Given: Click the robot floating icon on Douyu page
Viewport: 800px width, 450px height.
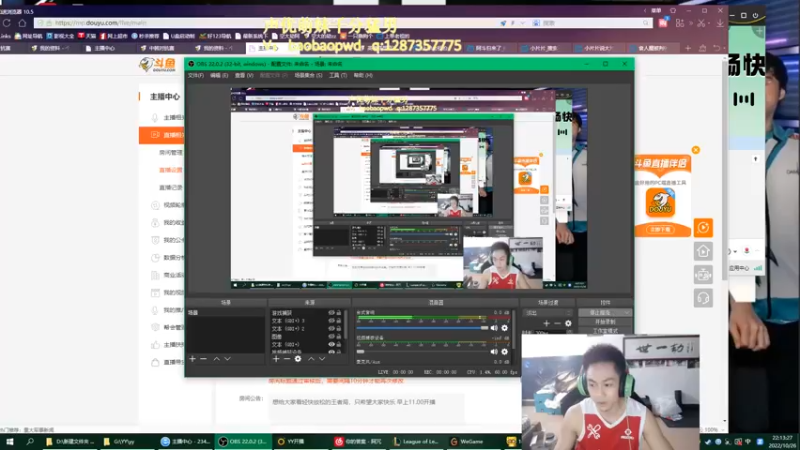Looking at the screenshot, I should point(703,274).
